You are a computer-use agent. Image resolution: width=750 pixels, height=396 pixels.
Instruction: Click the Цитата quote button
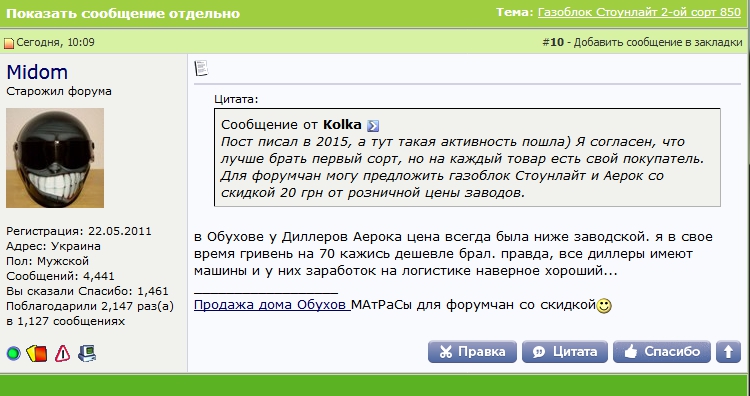pos(565,352)
